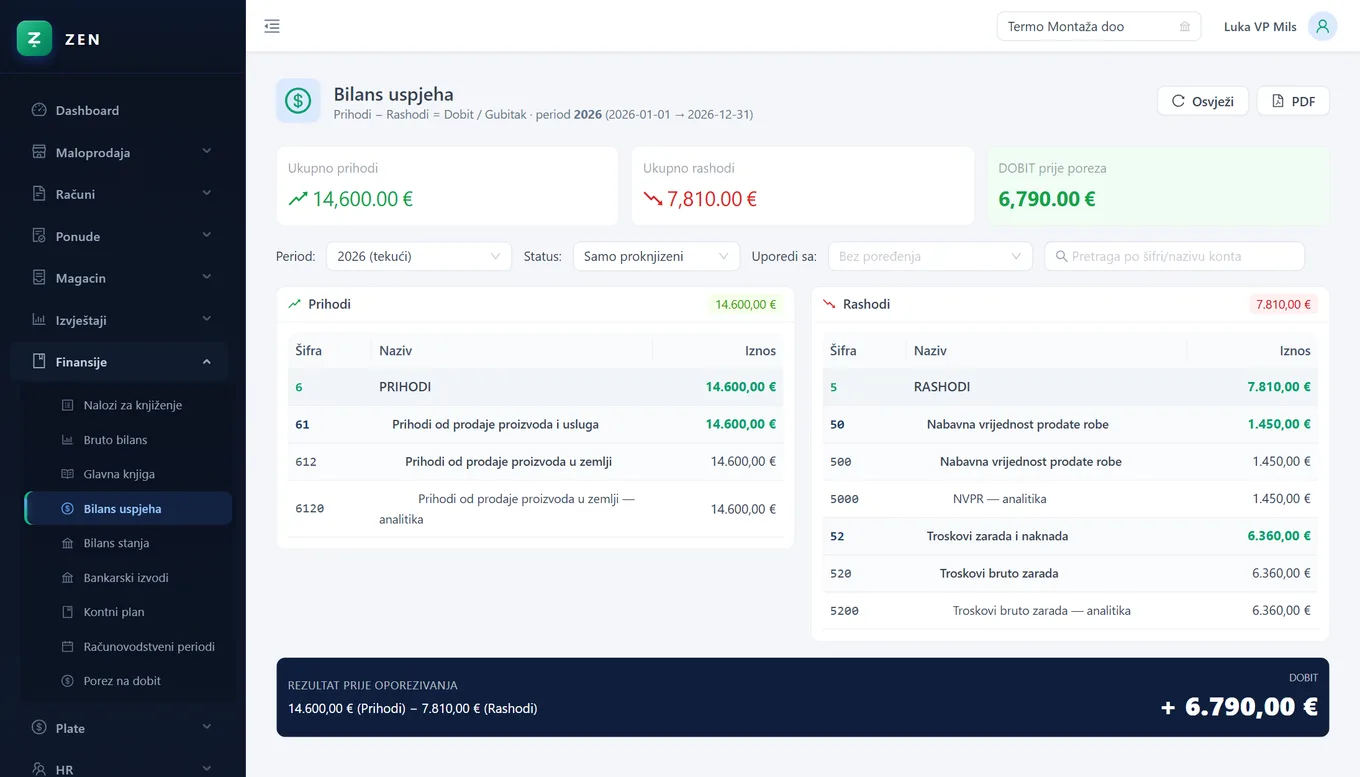Click the Rashodi panel falling trend icon
This screenshot has width=1360, height=777.
point(829,304)
